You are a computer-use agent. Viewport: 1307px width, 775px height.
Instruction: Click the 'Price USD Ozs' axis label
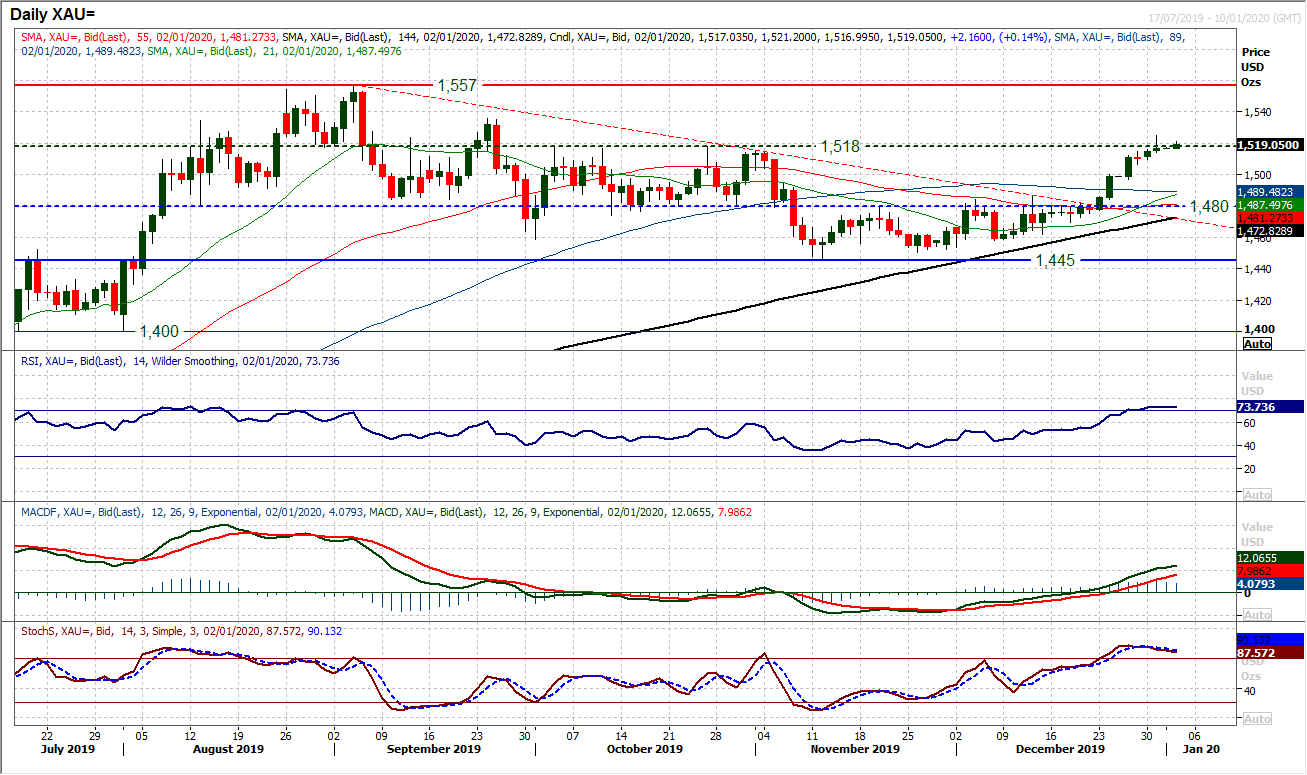tap(1254, 66)
